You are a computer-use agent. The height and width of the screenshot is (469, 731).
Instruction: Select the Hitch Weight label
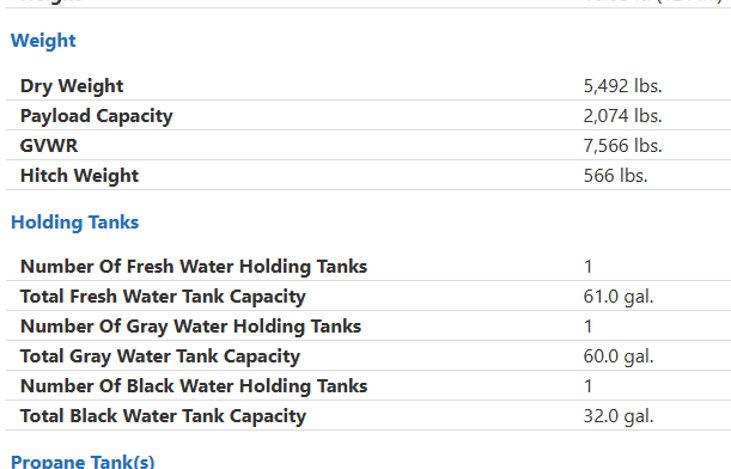tap(79, 176)
